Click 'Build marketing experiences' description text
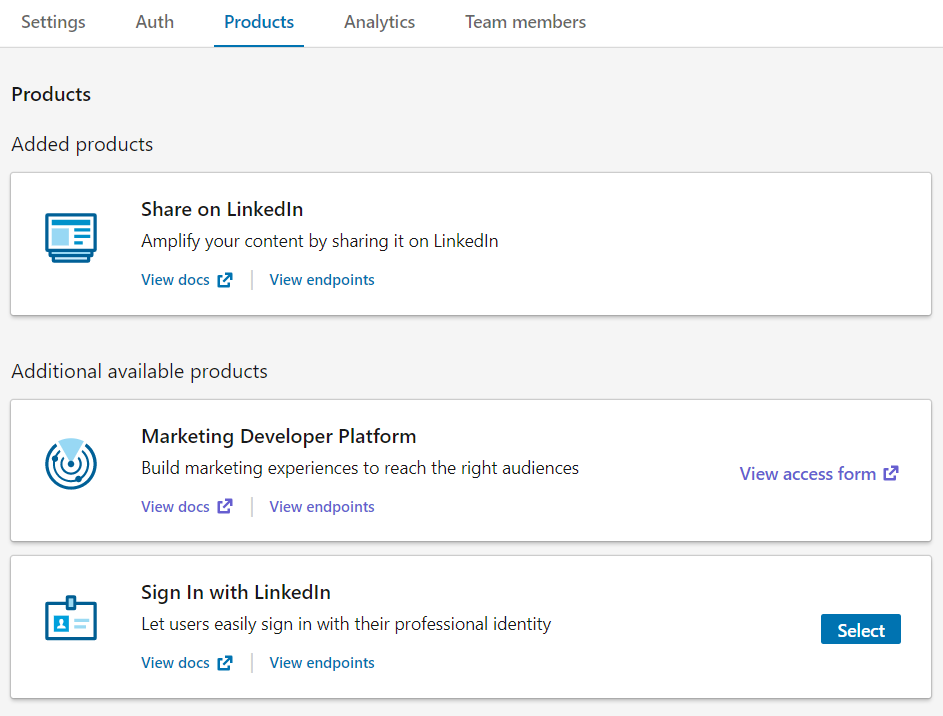The image size is (943, 716). click(x=360, y=468)
